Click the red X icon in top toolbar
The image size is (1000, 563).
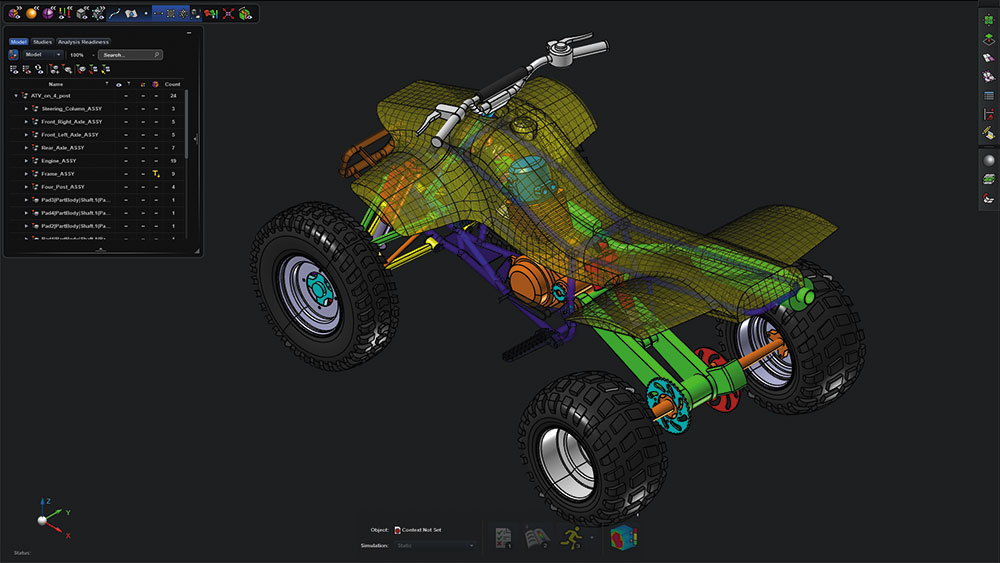pyautogui.click(x=229, y=13)
